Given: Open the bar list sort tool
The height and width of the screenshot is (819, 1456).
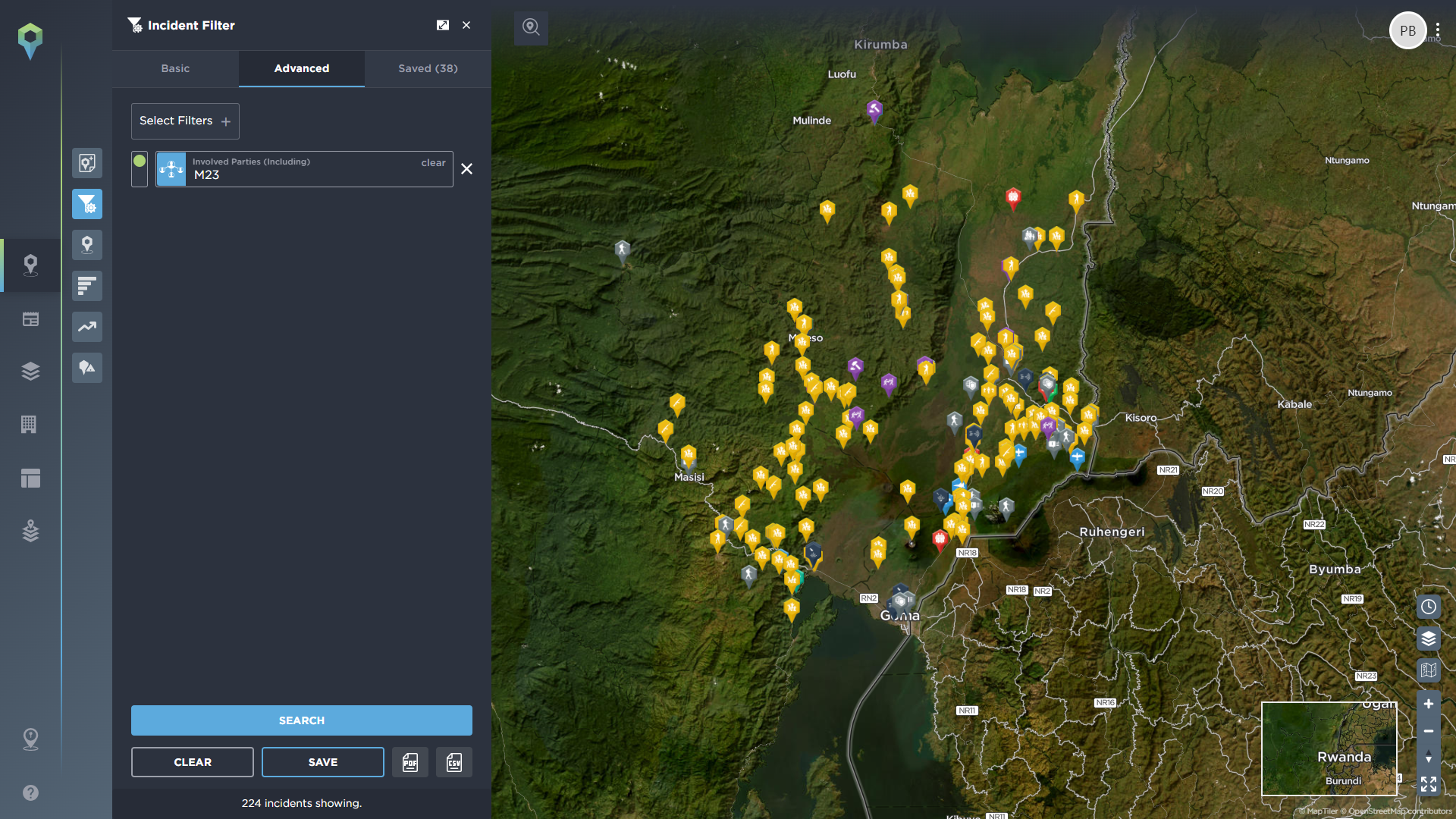Looking at the screenshot, I should coord(87,286).
